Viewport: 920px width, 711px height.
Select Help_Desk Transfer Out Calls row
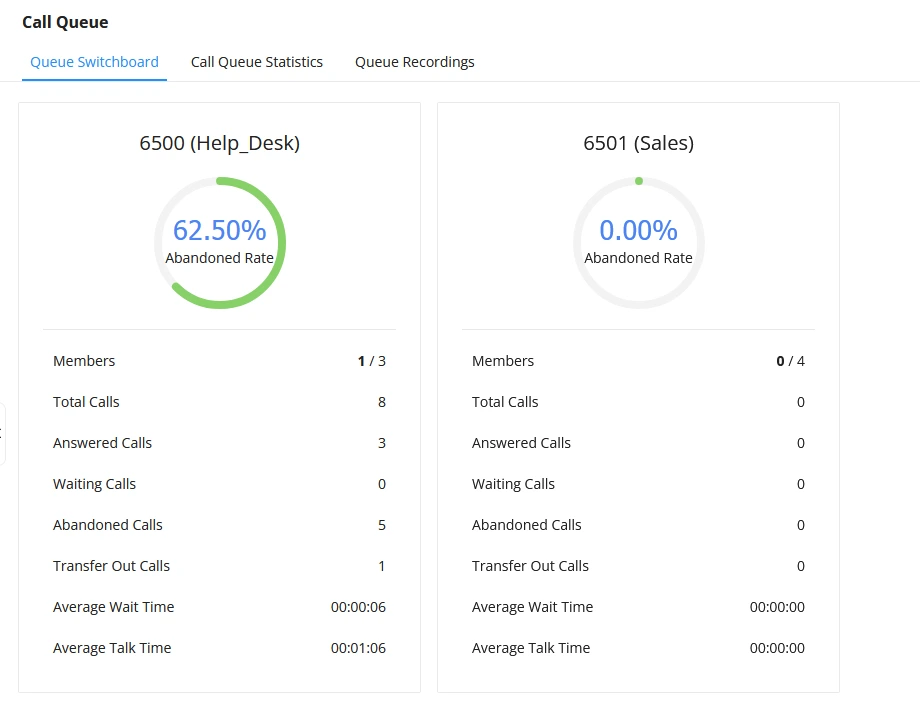click(219, 566)
